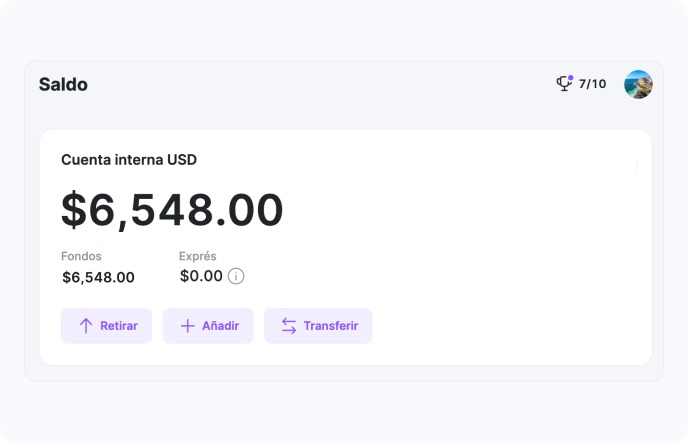The height and width of the screenshot is (443, 688).
Task: Click the 7/10 progress counter
Action: coord(592,84)
